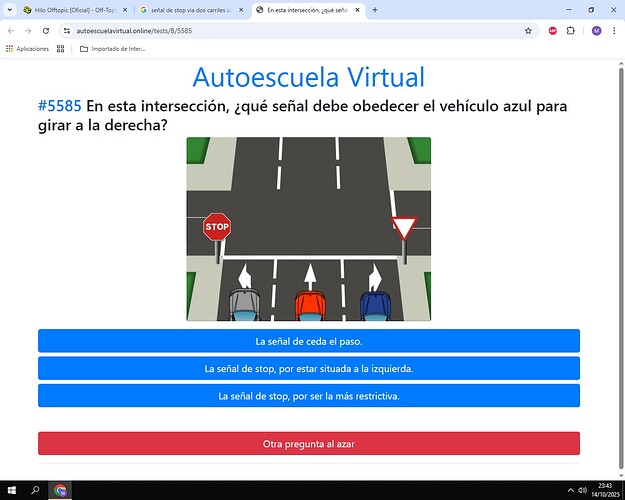This screenshot has width=625, height=500.
Task: Open site information icon in address bar
Action: [67, 31]
